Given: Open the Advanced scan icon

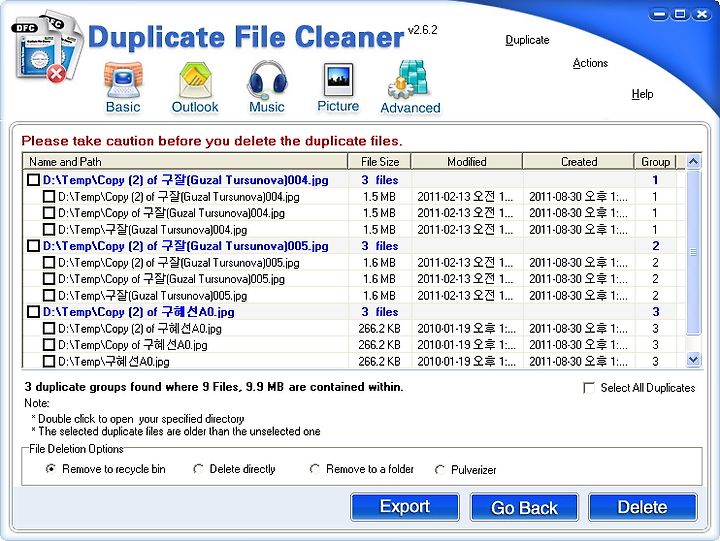Looking at the screenshot, I should (x=410, y=88).
